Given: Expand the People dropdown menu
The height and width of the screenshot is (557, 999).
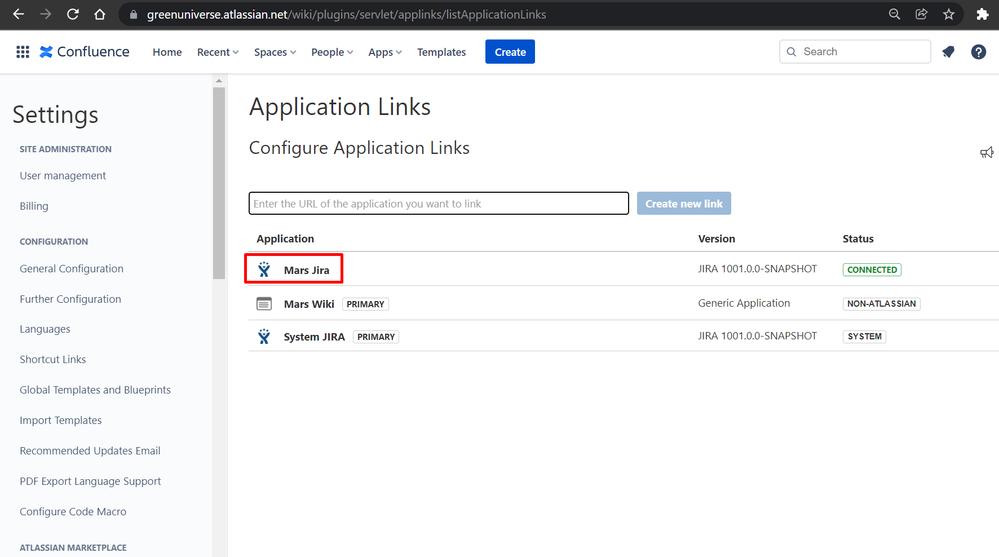Looking at the screenshot, I should pos(332,52).
